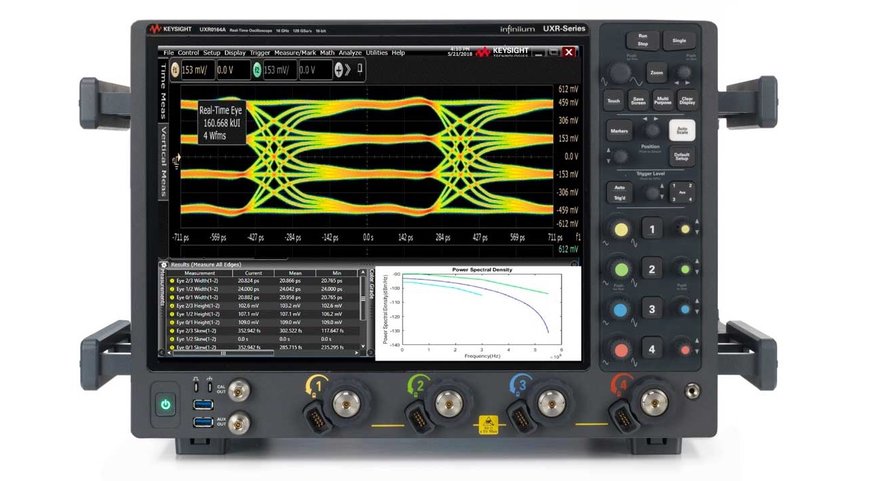Push the red channel 4 scale knob
Image resolution: width=870 pixels, height=481 pixels.
(621, 350)
